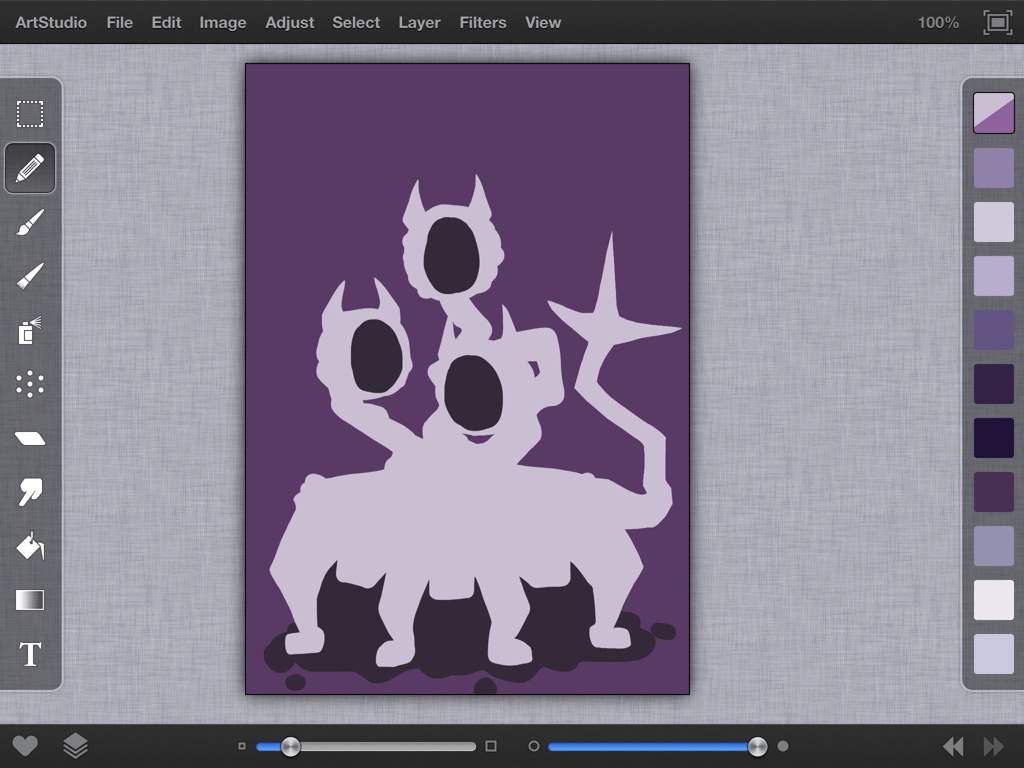Click the brush size slider handle
Image resolution: width=1024 pixels, height=768 pixels.
[291, 746]
